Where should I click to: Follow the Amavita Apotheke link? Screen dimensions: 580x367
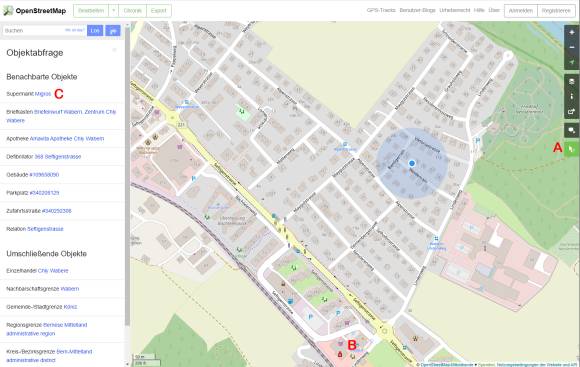(67, 139)
